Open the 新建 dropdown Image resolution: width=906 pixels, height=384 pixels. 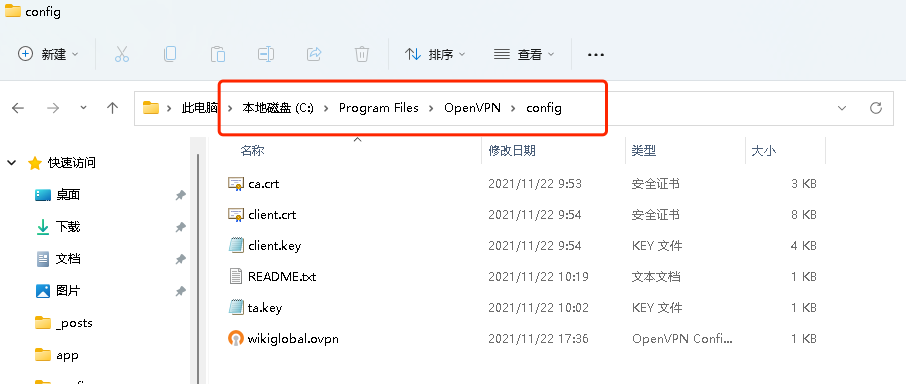pos(49,54)
